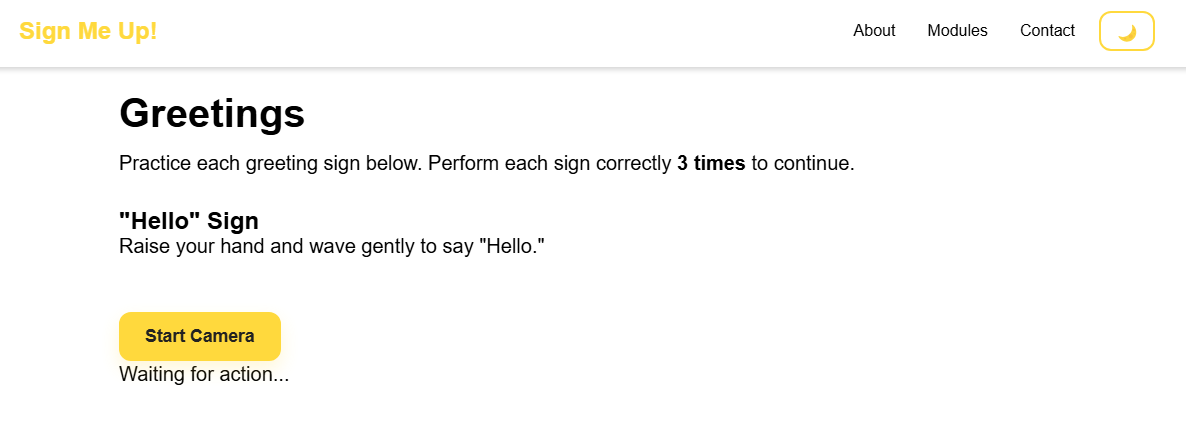Toggle dark mode with the moon icon
The height and width of the screenshot is (437, 1186).
pyautogui.click(x=1127, y=31)
